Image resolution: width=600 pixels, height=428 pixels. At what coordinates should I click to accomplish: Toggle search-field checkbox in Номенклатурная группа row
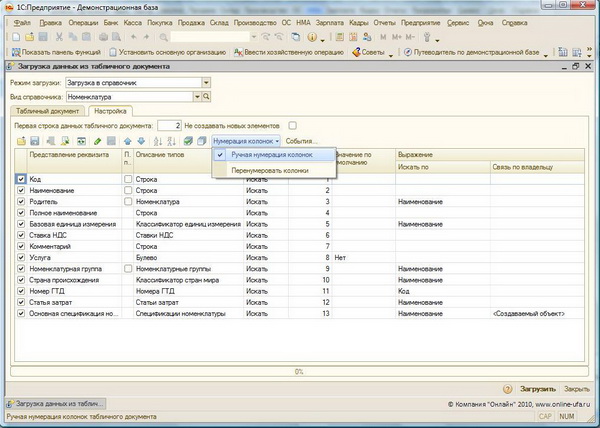[128, 269]
